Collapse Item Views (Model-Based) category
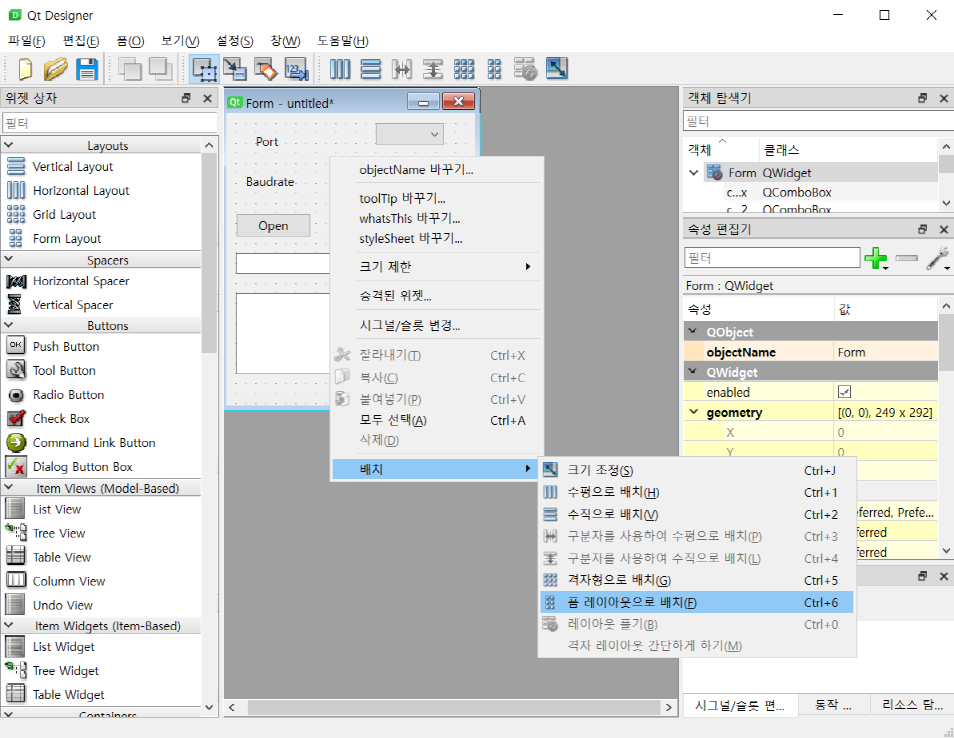The width and height of the screenshot is (954, 738). 9,488
